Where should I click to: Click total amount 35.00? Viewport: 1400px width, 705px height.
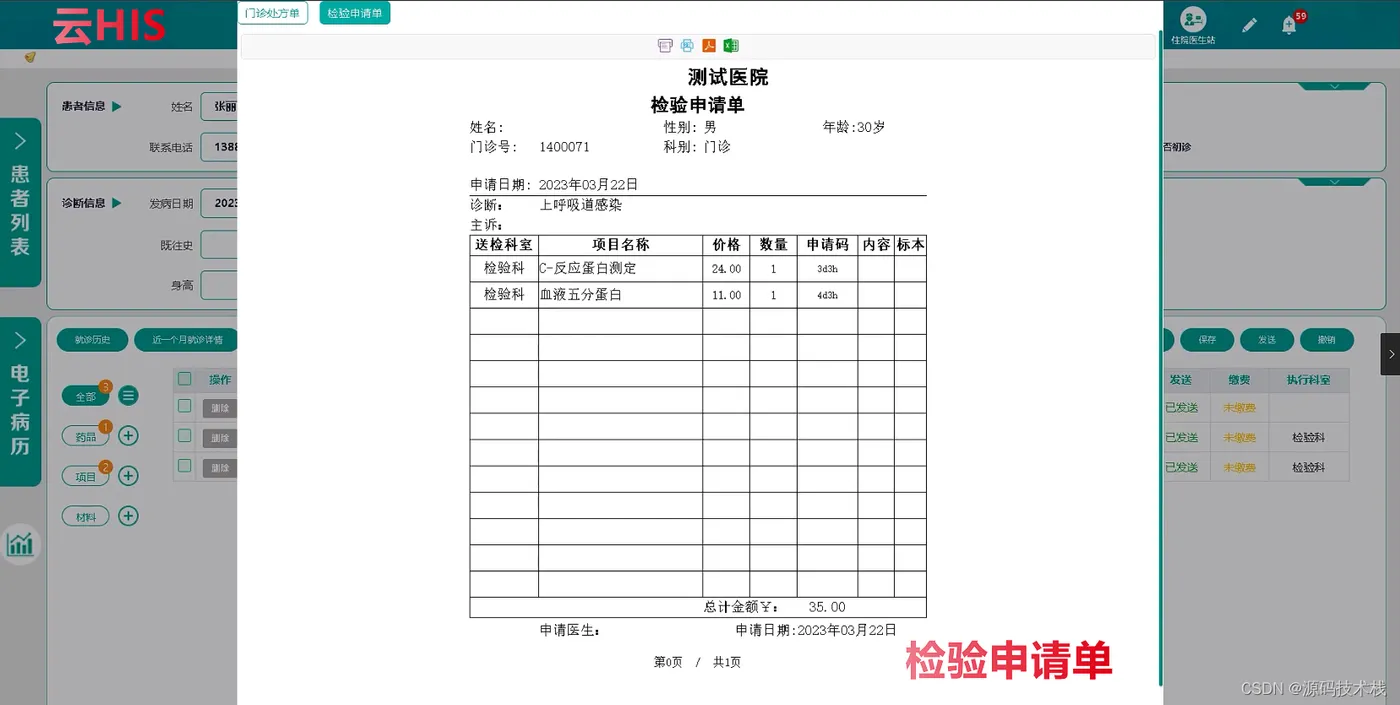827,607
